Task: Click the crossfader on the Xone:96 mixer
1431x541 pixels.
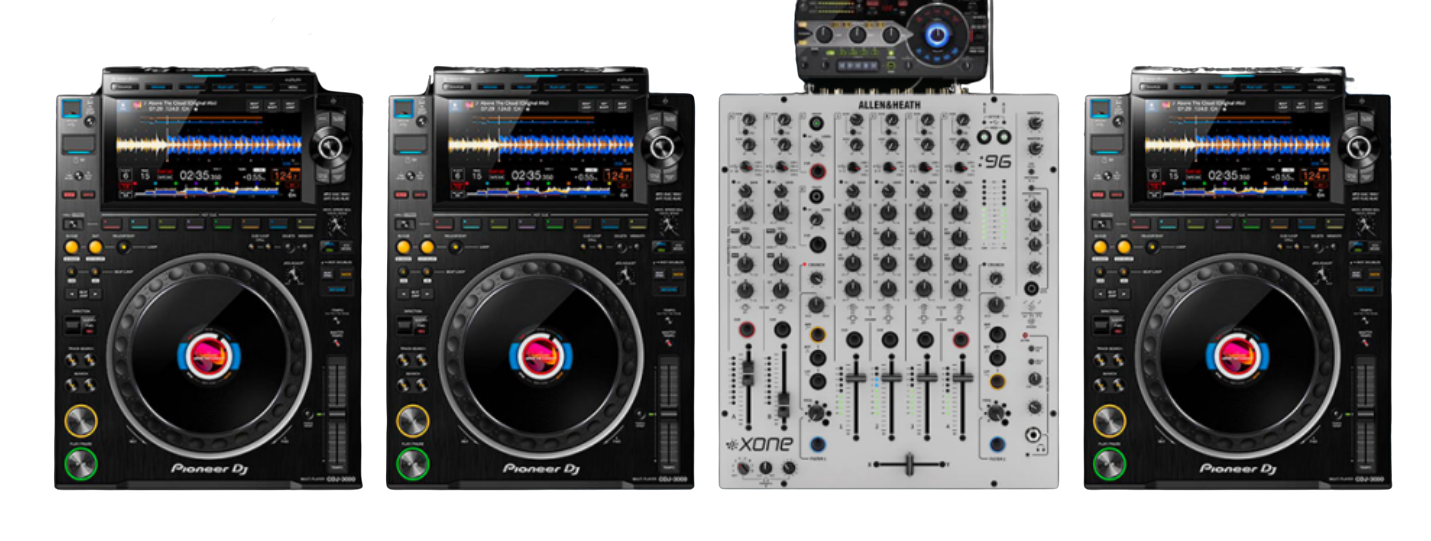Action: tap(910, 464)
